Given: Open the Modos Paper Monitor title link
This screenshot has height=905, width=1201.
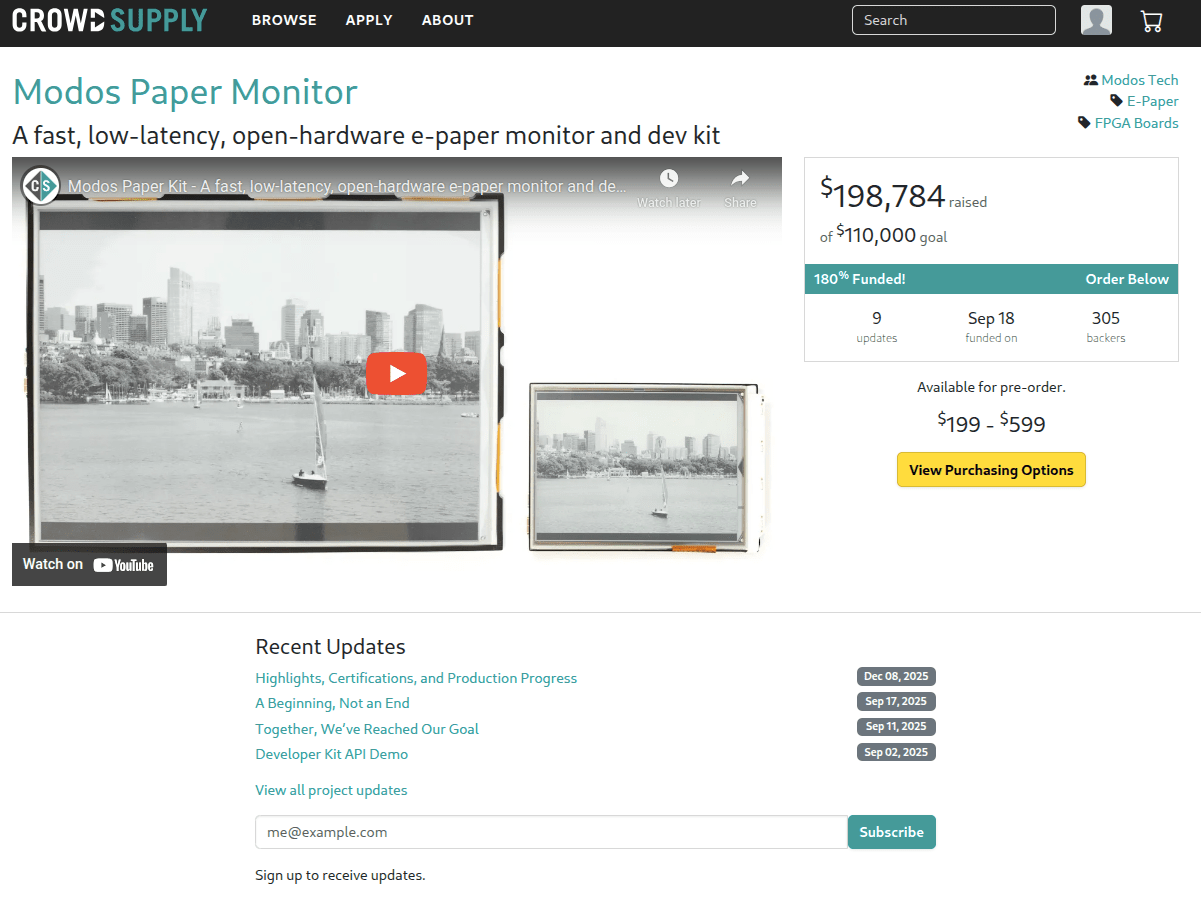Looking at the screenshot, I should pyautogui.click(x=185, y=92).
